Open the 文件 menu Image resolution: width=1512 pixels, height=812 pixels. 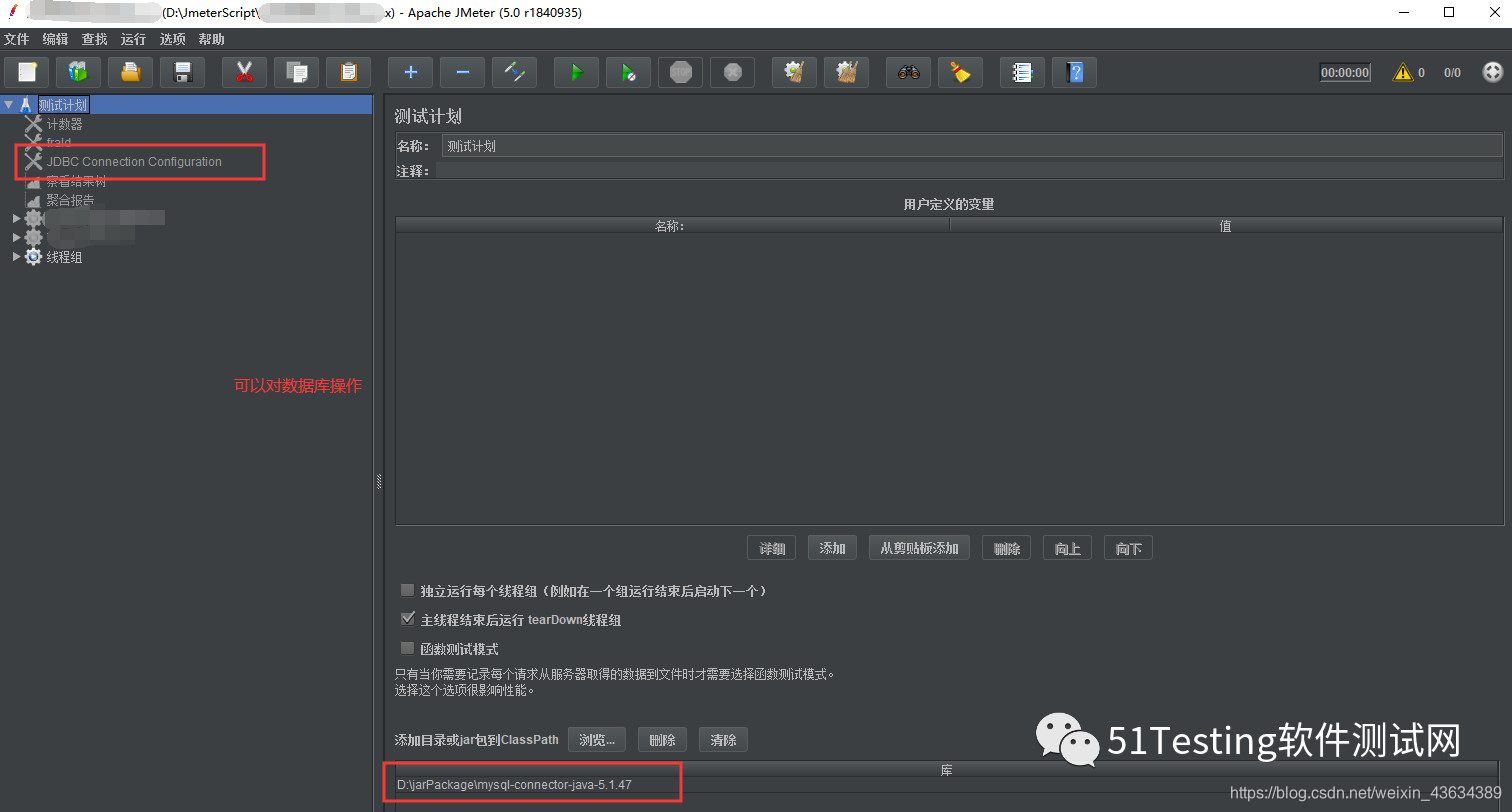pos(17,39)
